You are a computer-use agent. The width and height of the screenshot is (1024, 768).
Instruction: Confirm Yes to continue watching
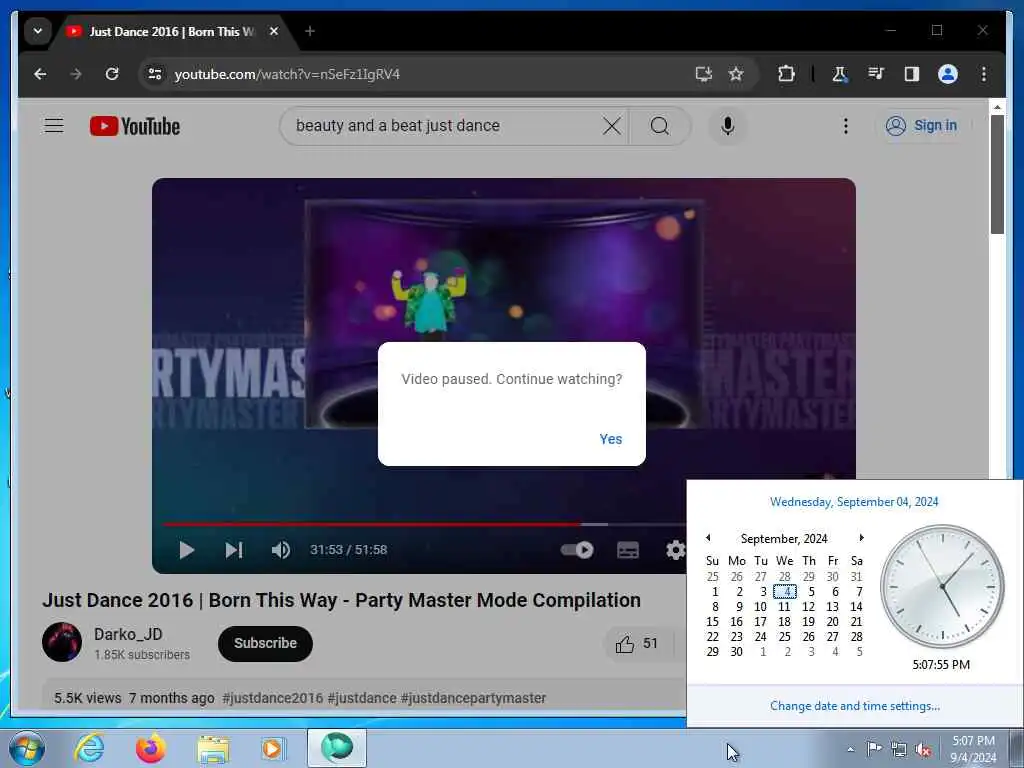(x=611, y=439)
